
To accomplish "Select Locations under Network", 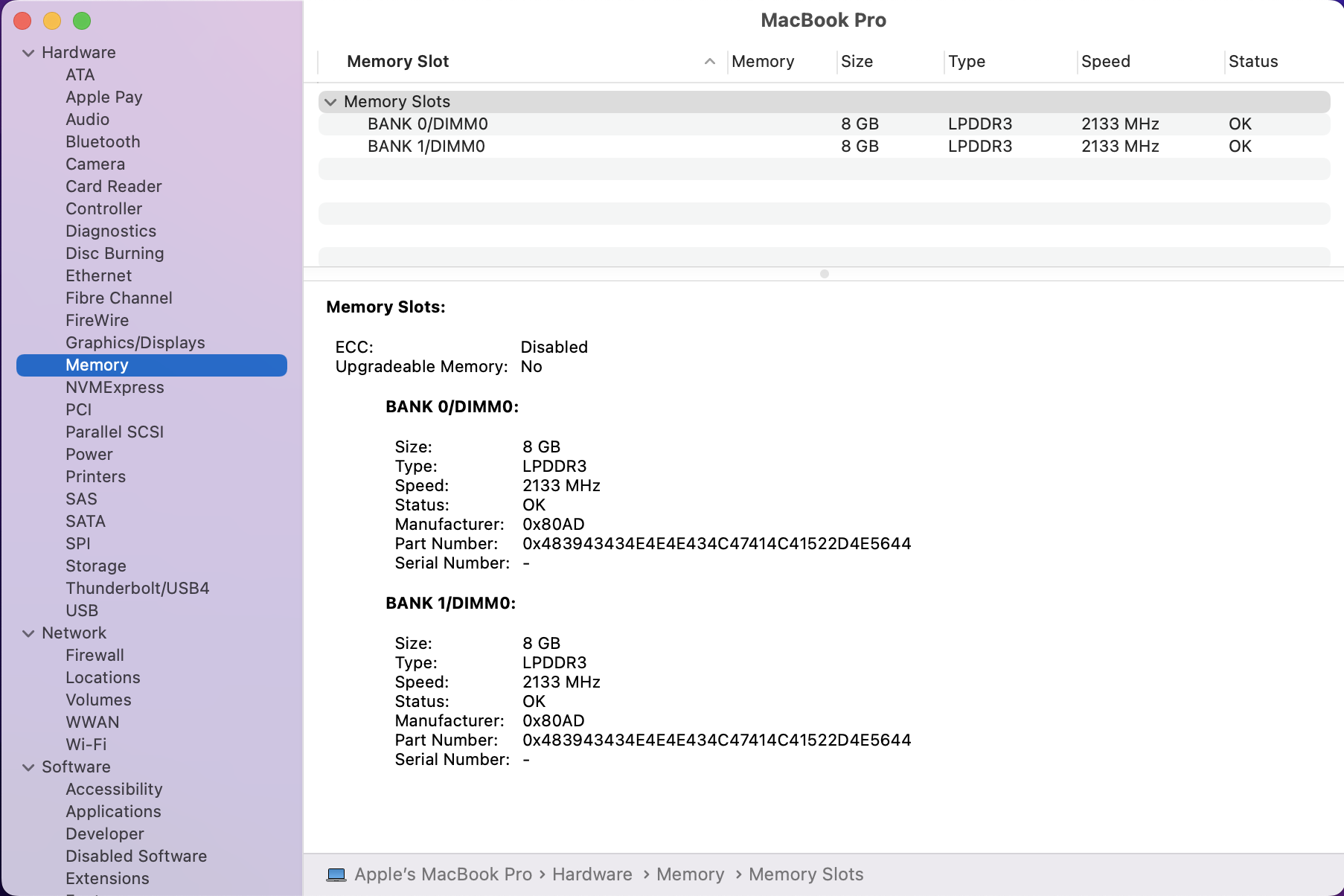I will pyautogui.click(x=103, y=678).
